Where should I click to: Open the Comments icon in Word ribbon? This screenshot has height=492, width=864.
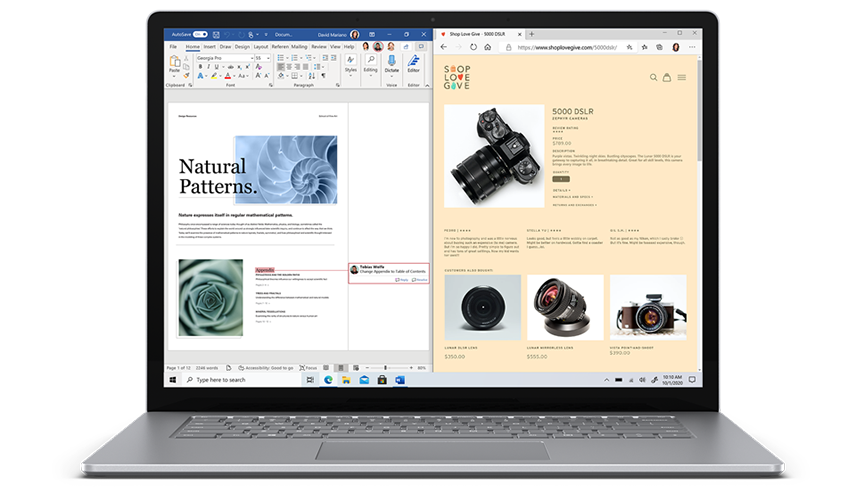(421, 47)
